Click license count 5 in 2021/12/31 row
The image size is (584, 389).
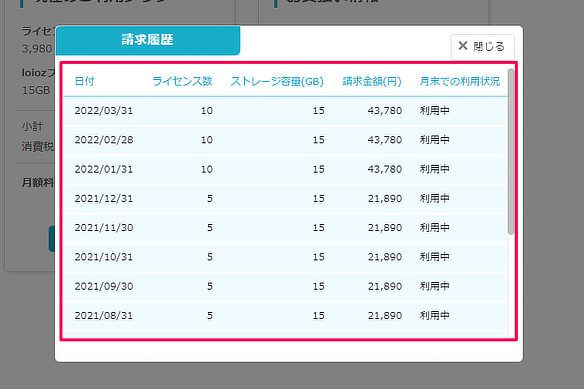pyautogui.click(x=210, y=199)
